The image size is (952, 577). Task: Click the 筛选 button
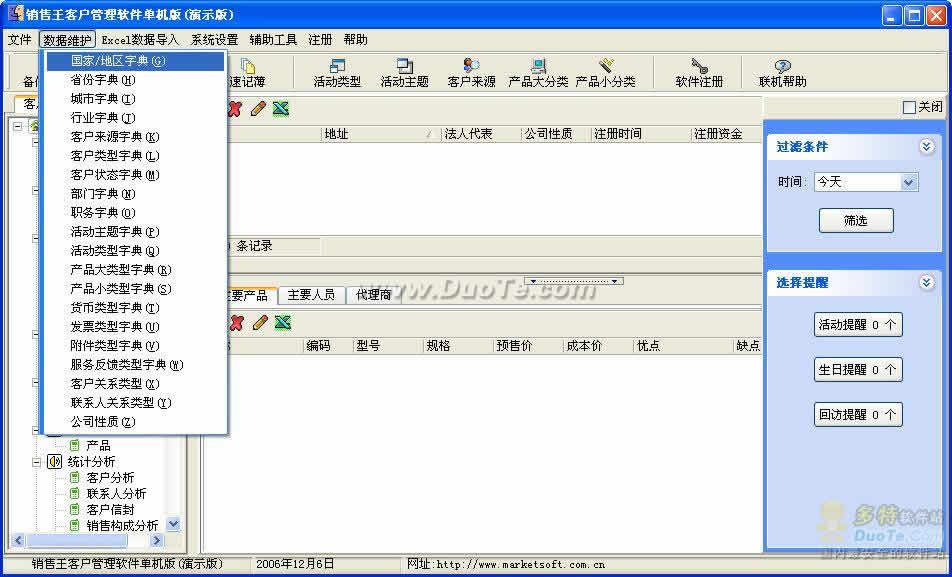[855, 221]
